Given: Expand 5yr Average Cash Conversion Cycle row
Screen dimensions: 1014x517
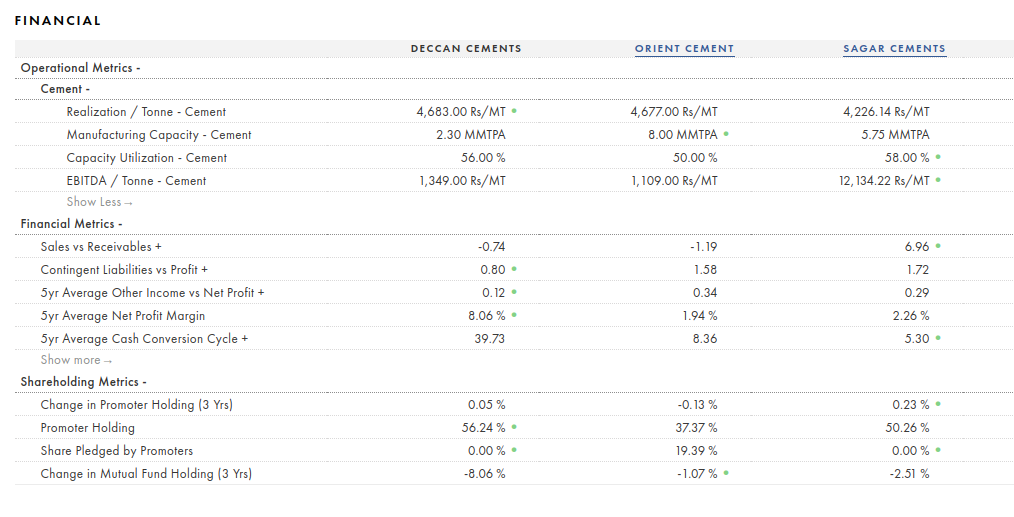Looking at the screenshot, I should (x=144, y=339).
